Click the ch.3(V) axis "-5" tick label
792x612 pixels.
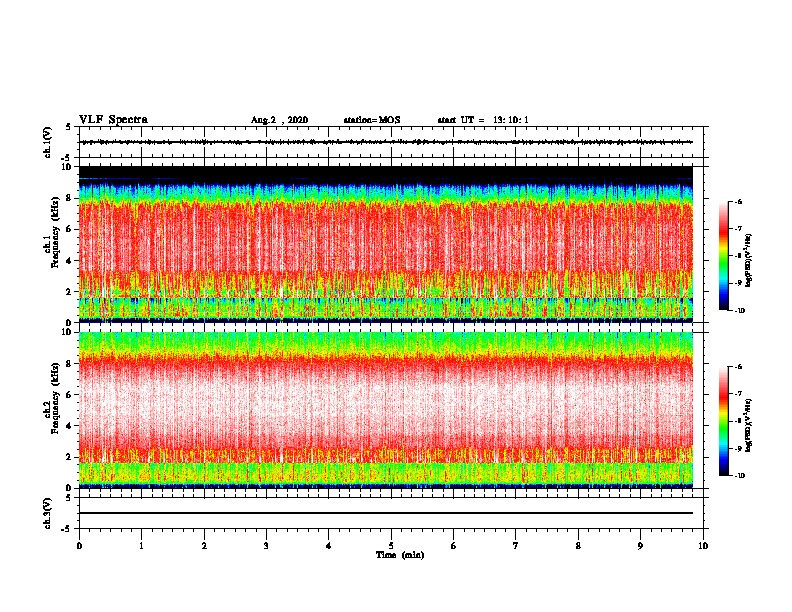tap(67, 529)
